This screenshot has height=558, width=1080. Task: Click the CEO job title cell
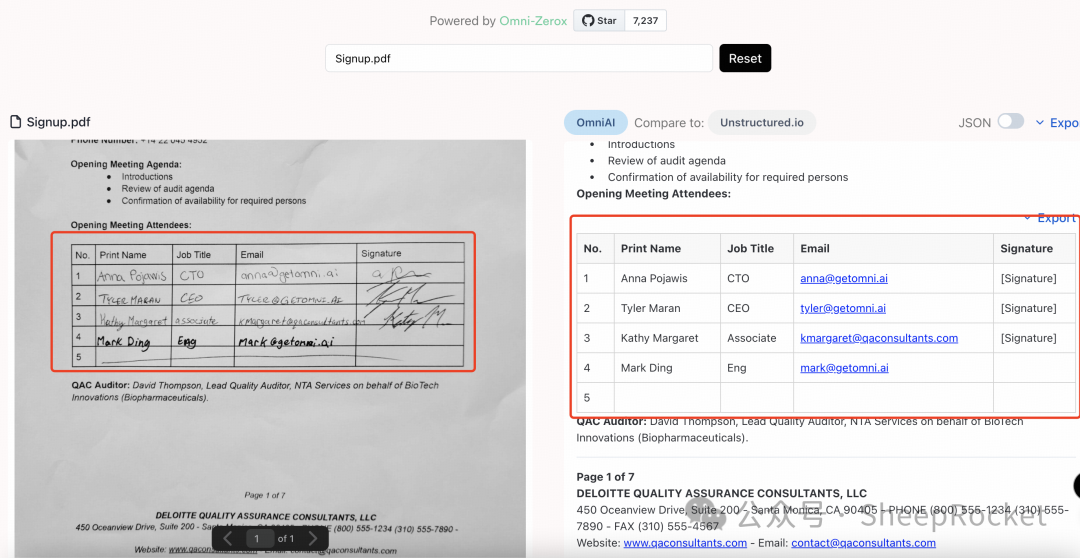pyautogui.click(x=757, y=308)
